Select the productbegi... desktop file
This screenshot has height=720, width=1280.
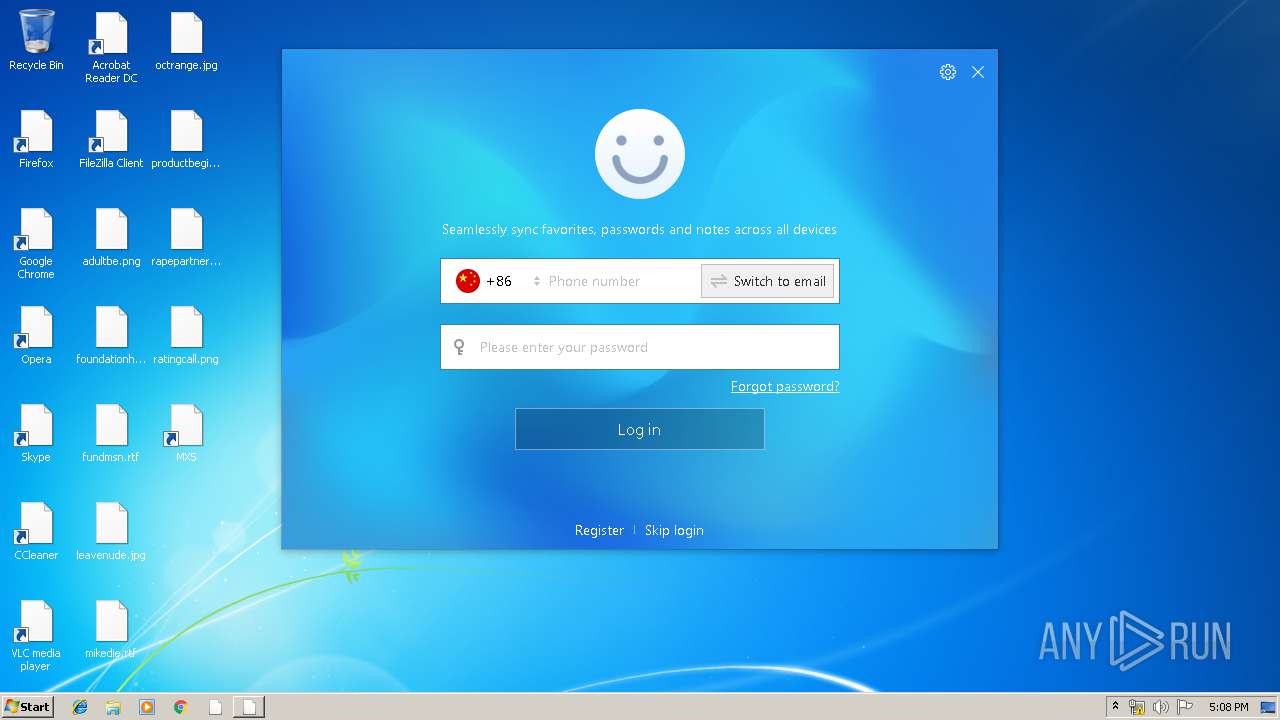pos(186,138)
